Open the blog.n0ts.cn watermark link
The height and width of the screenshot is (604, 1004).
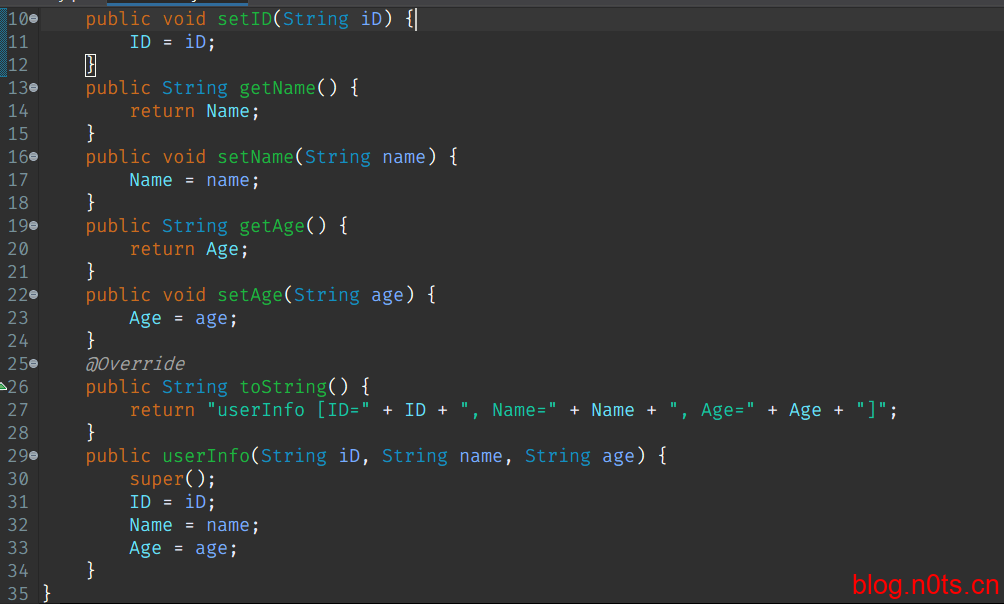point(924,585)
